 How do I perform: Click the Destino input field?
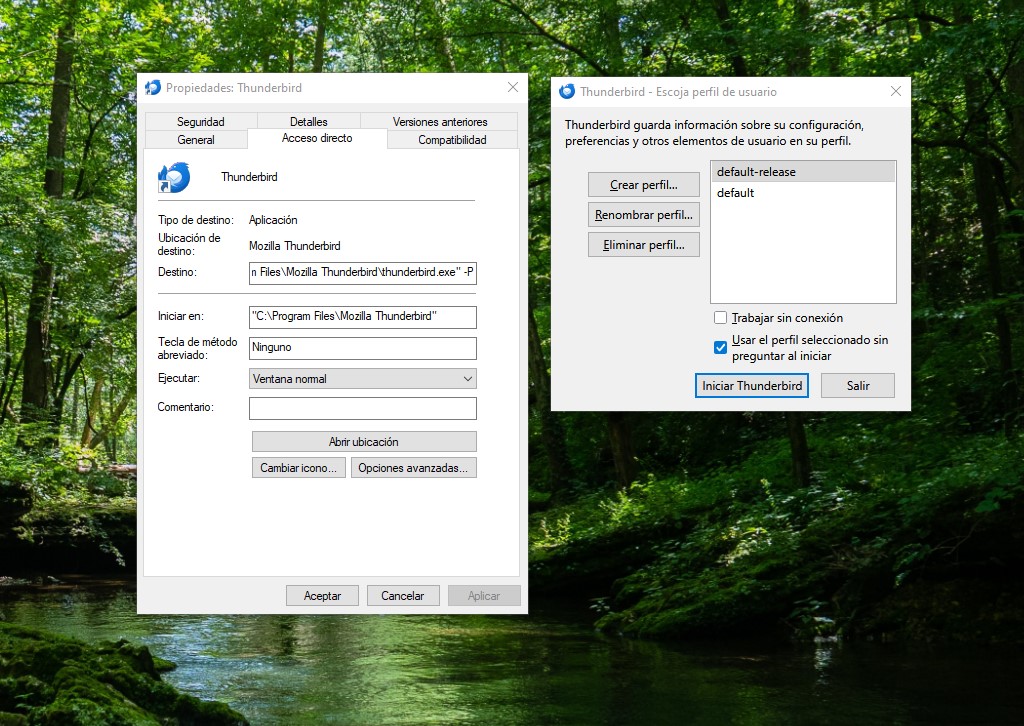click(362, 272)
